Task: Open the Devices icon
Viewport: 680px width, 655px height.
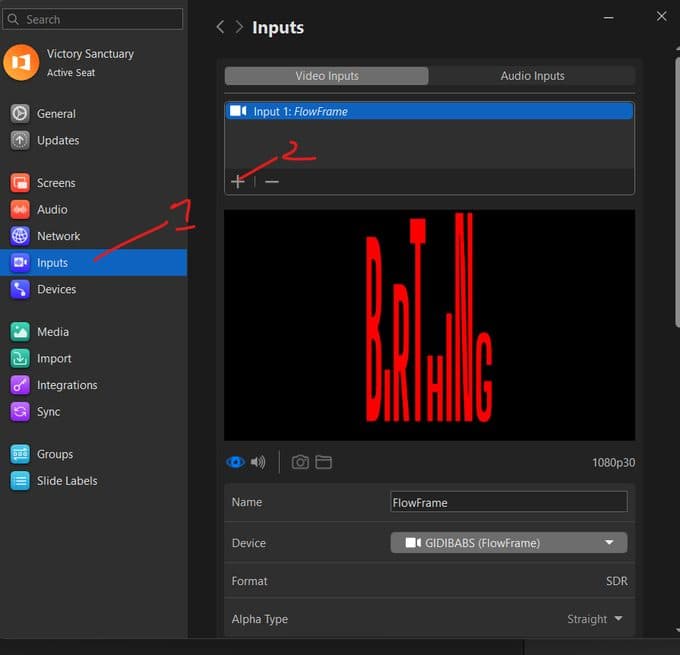Action: pyautogui.click(x=20, y=289)
